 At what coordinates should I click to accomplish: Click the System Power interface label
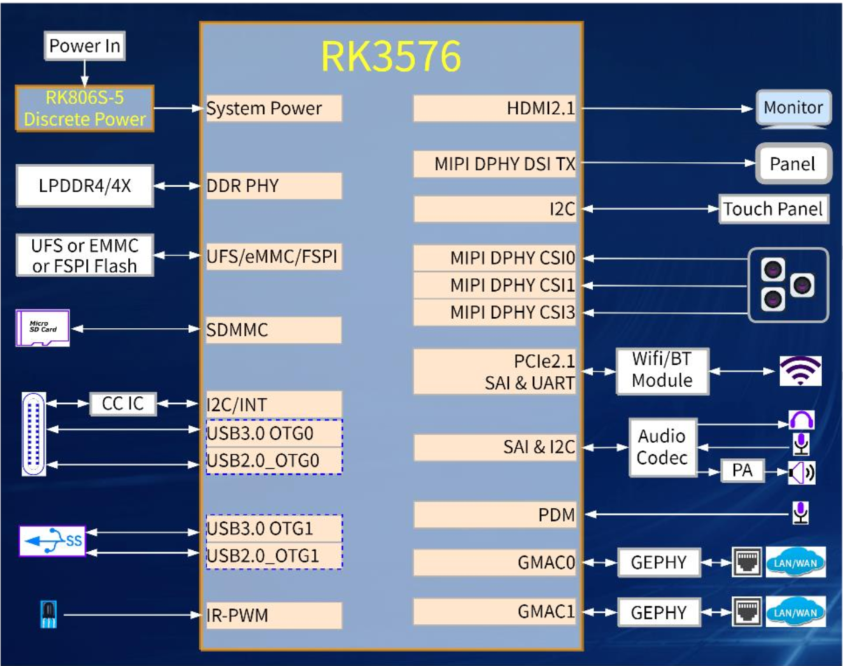tap(274, 109)
